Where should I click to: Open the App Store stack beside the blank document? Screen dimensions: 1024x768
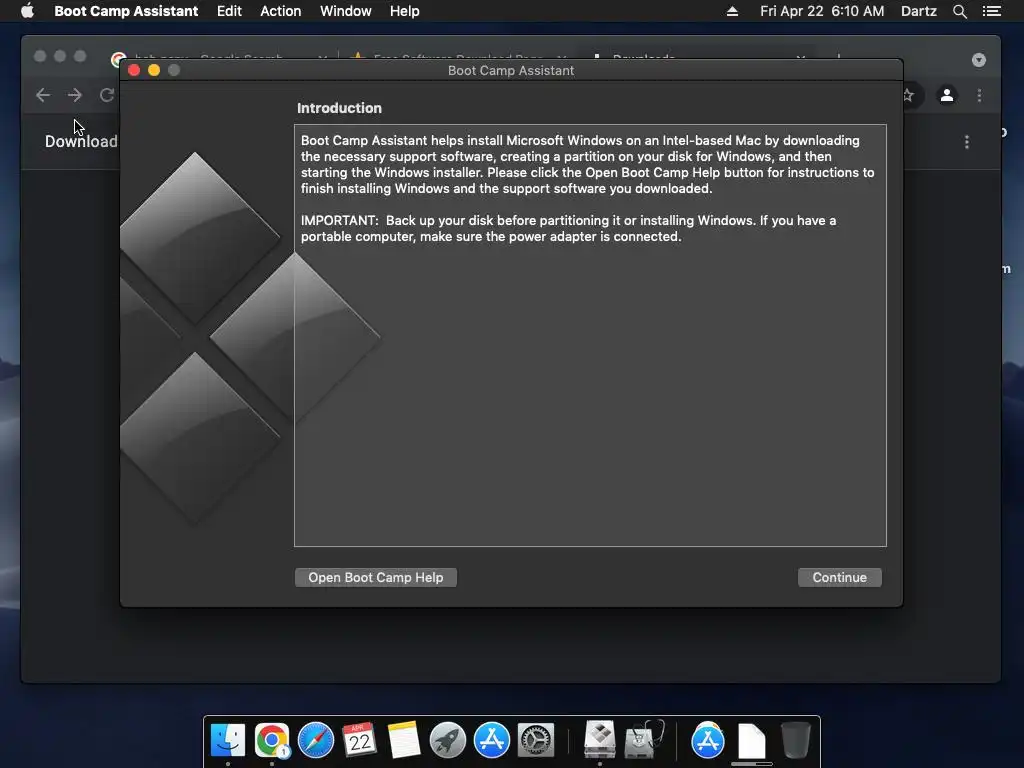pos(708,740)
